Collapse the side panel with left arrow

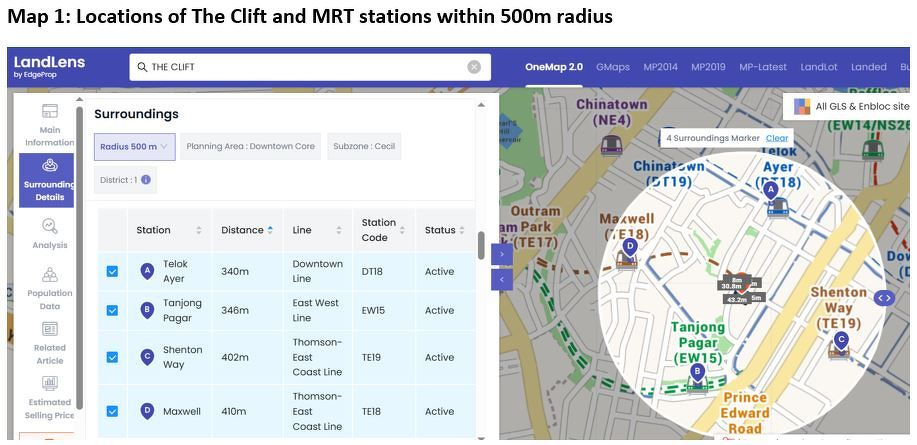502,280
